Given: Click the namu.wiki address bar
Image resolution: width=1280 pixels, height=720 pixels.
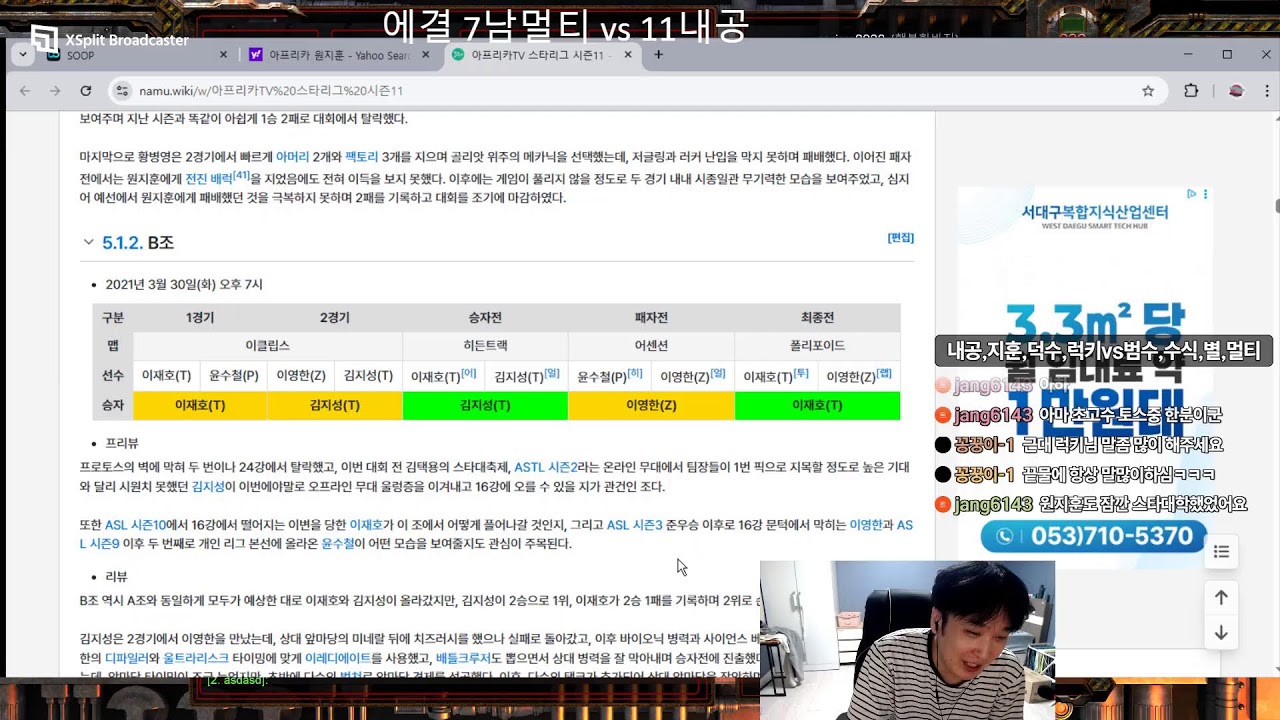Looking at the screenshot, I should click(637, 91).
